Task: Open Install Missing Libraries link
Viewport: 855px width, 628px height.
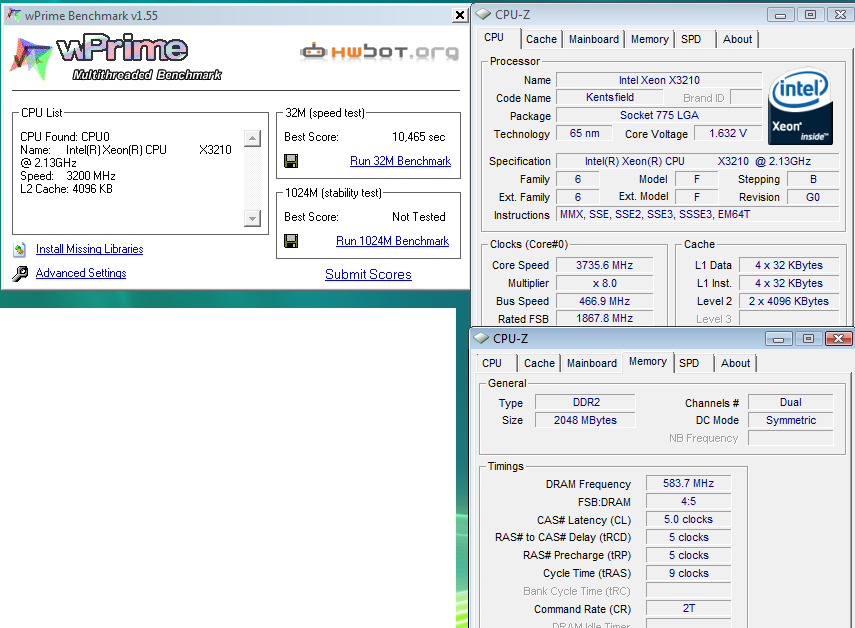Action: point(89,249)
